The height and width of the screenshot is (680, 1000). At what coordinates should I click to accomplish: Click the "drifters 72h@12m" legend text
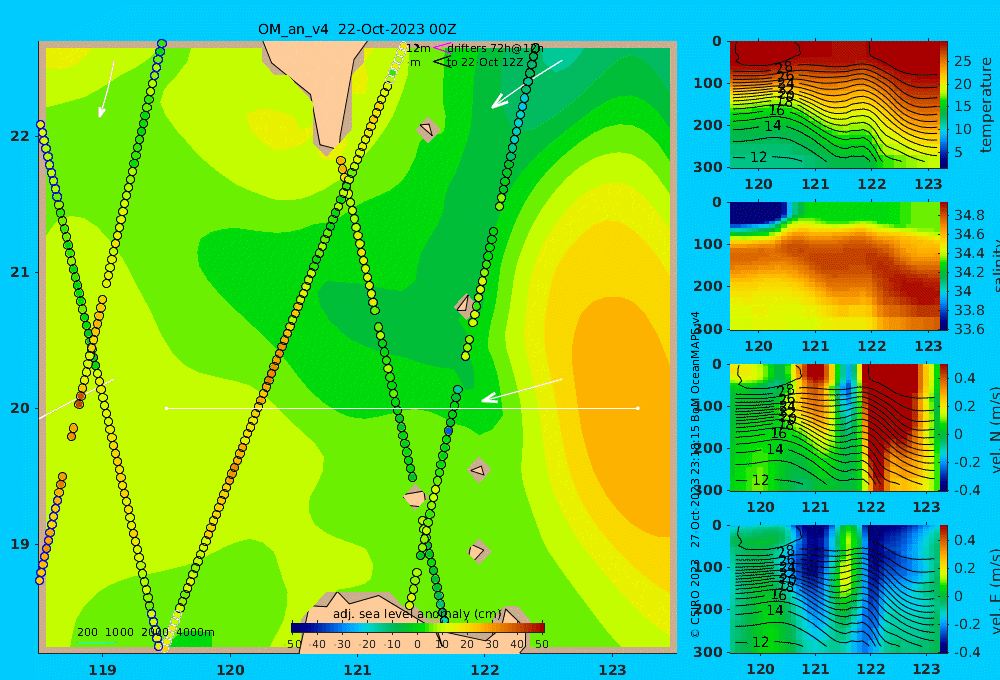[x=495, y=48]
